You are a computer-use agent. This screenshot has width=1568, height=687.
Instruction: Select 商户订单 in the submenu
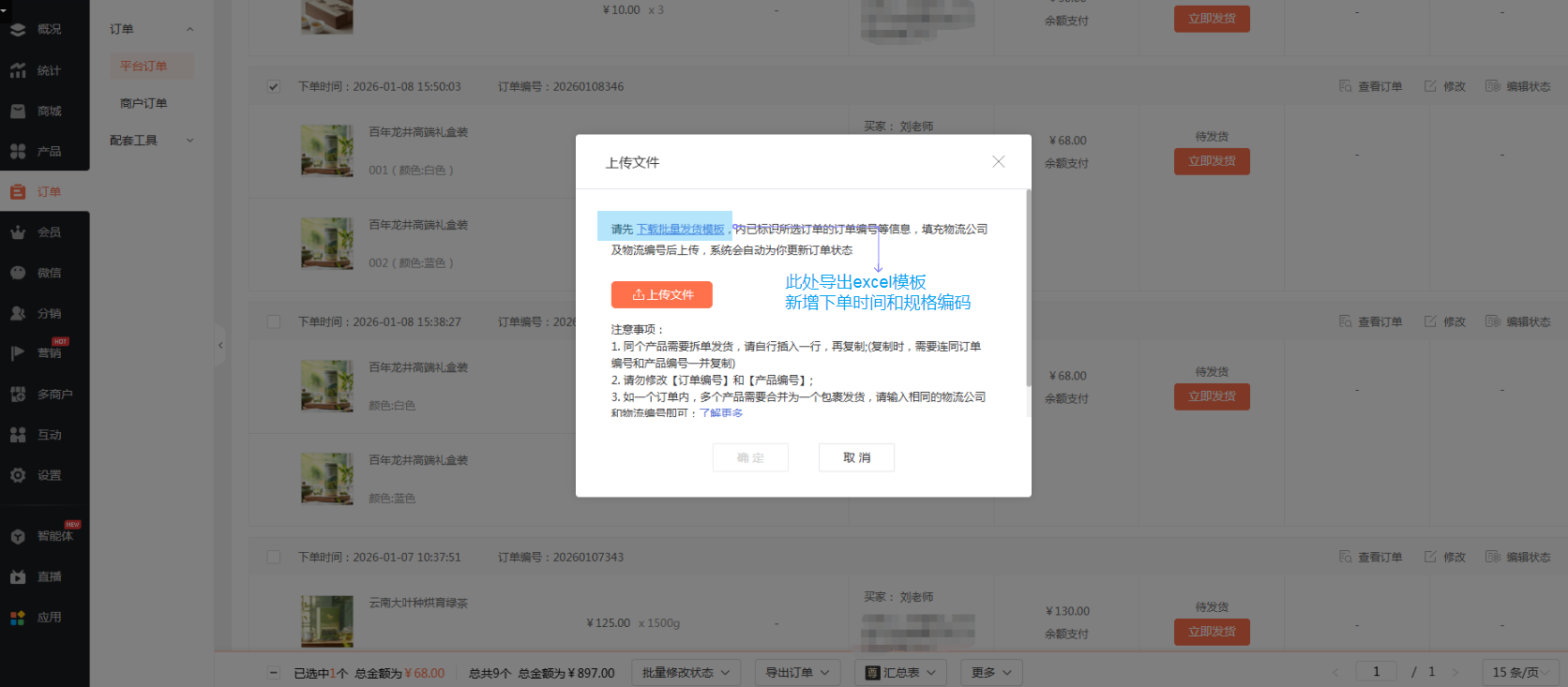(x=143, y=103)
